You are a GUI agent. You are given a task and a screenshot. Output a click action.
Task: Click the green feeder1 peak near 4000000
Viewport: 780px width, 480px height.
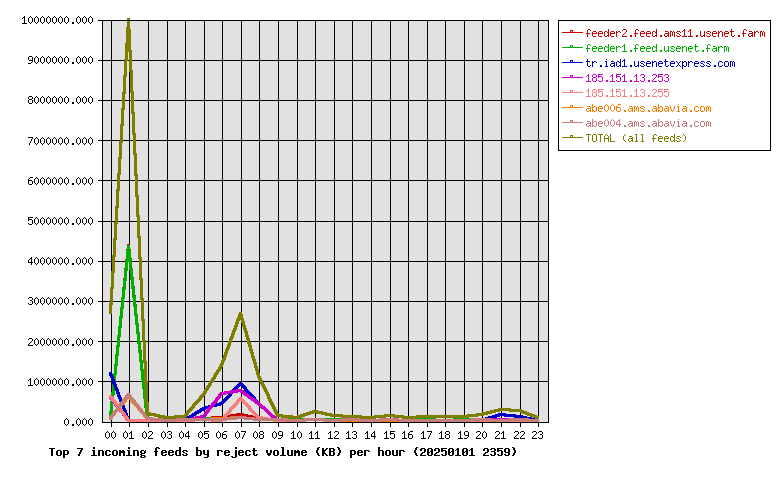point(129,247)
